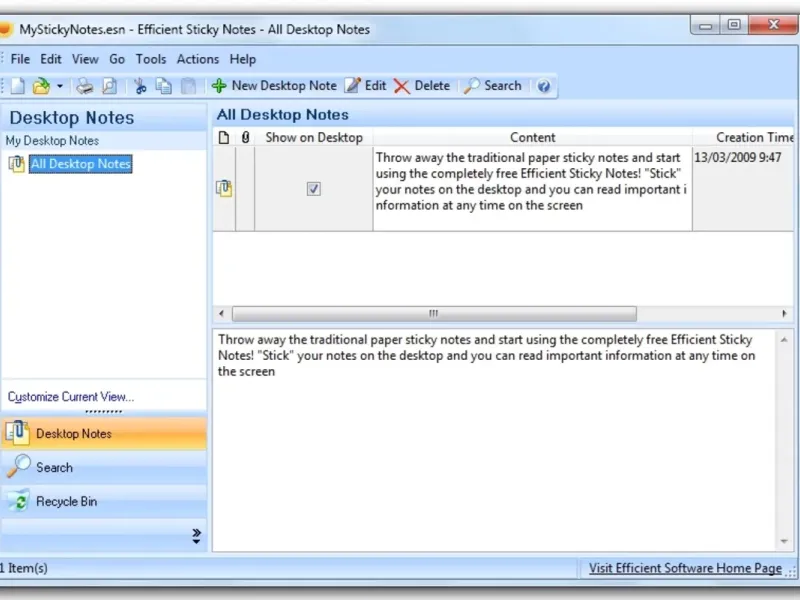
Task: Open the Search navigation pane
Action: [x=104, y=467]
